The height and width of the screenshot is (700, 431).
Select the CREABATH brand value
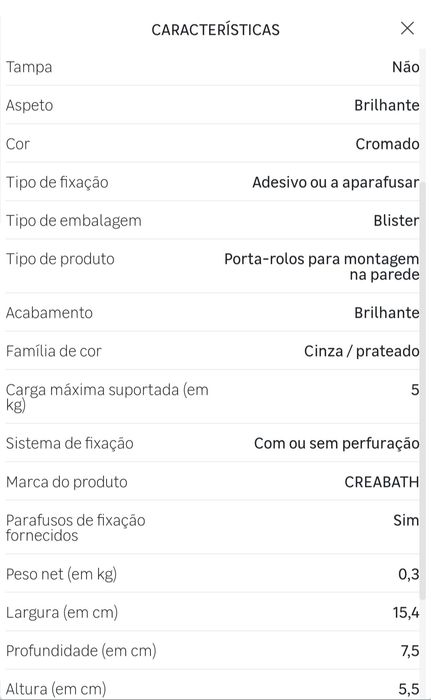click(381, 482)
